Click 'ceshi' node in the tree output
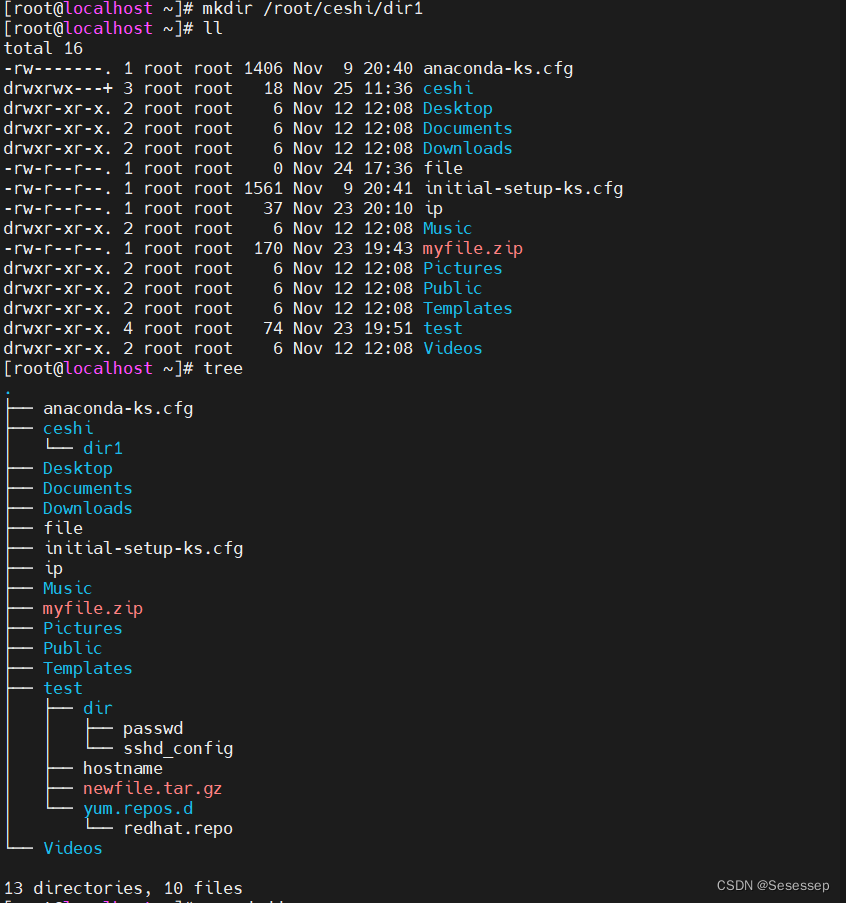 click(68, 428)
